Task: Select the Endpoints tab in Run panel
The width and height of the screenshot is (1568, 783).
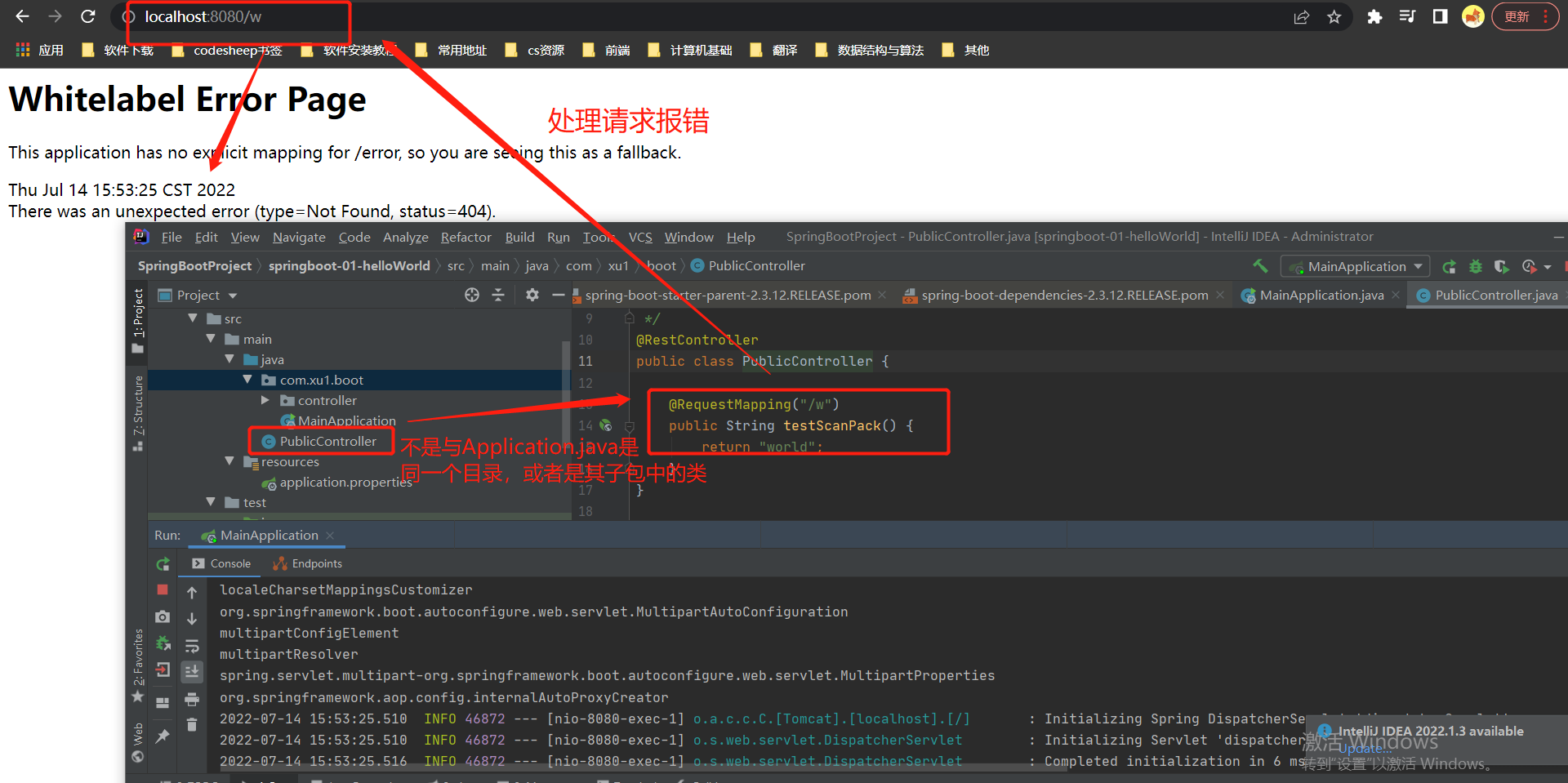Action: 308,563
